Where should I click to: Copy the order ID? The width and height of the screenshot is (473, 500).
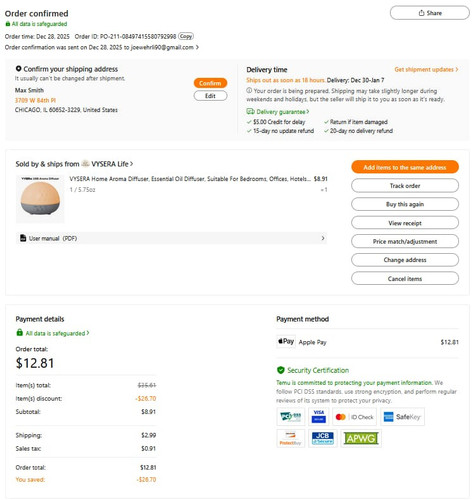coord(186,36)
